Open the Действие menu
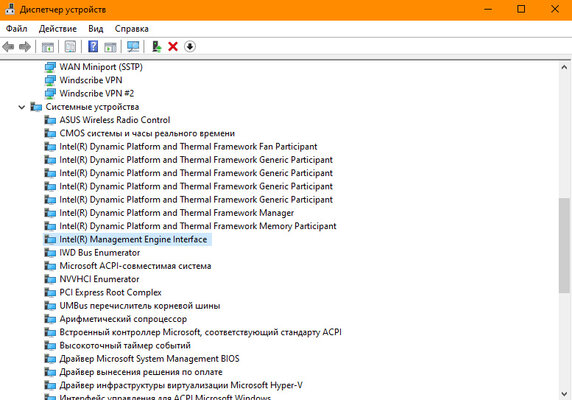 (x=58, y=29)
